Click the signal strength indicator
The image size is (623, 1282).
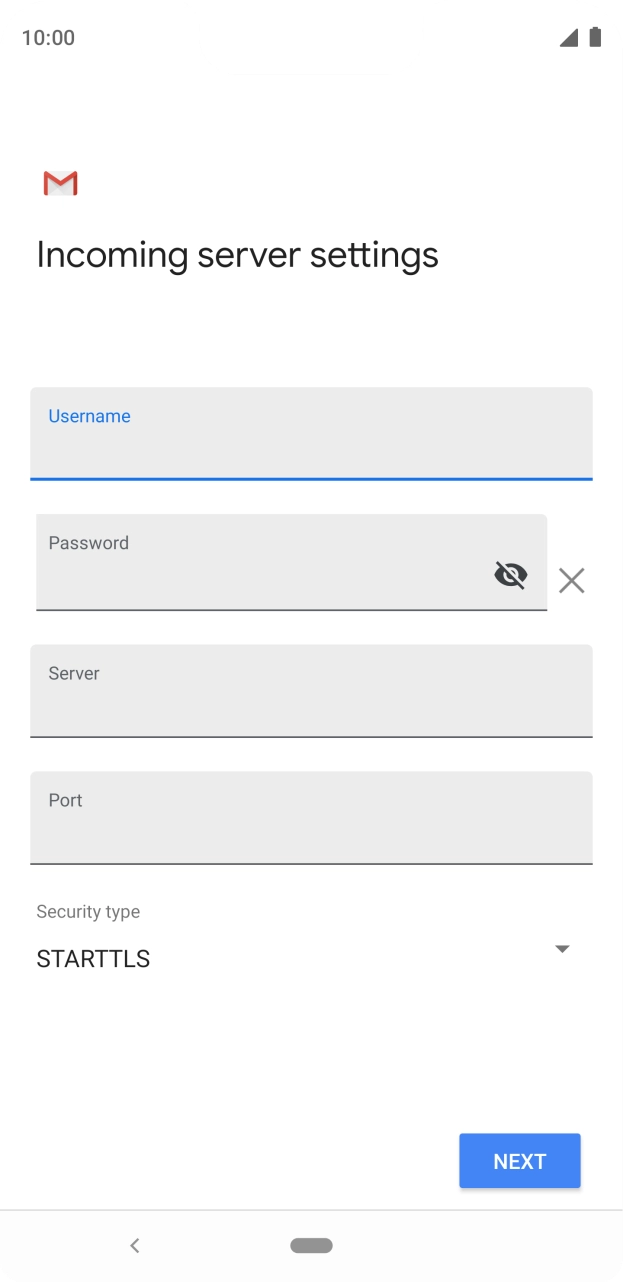pyautogui.click(x=568, y=37)
